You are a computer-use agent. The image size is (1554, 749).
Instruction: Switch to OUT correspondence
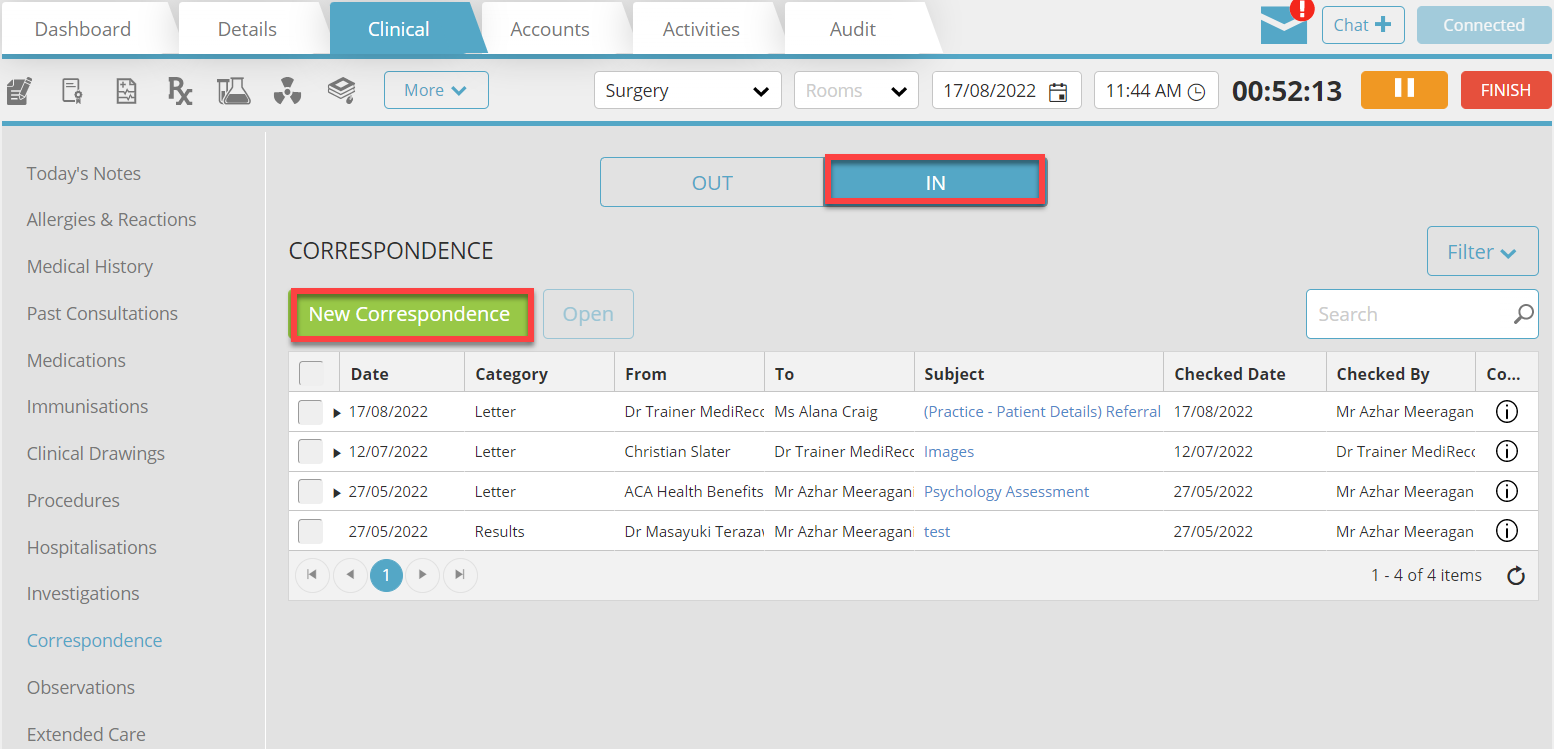tap(712, 182)
